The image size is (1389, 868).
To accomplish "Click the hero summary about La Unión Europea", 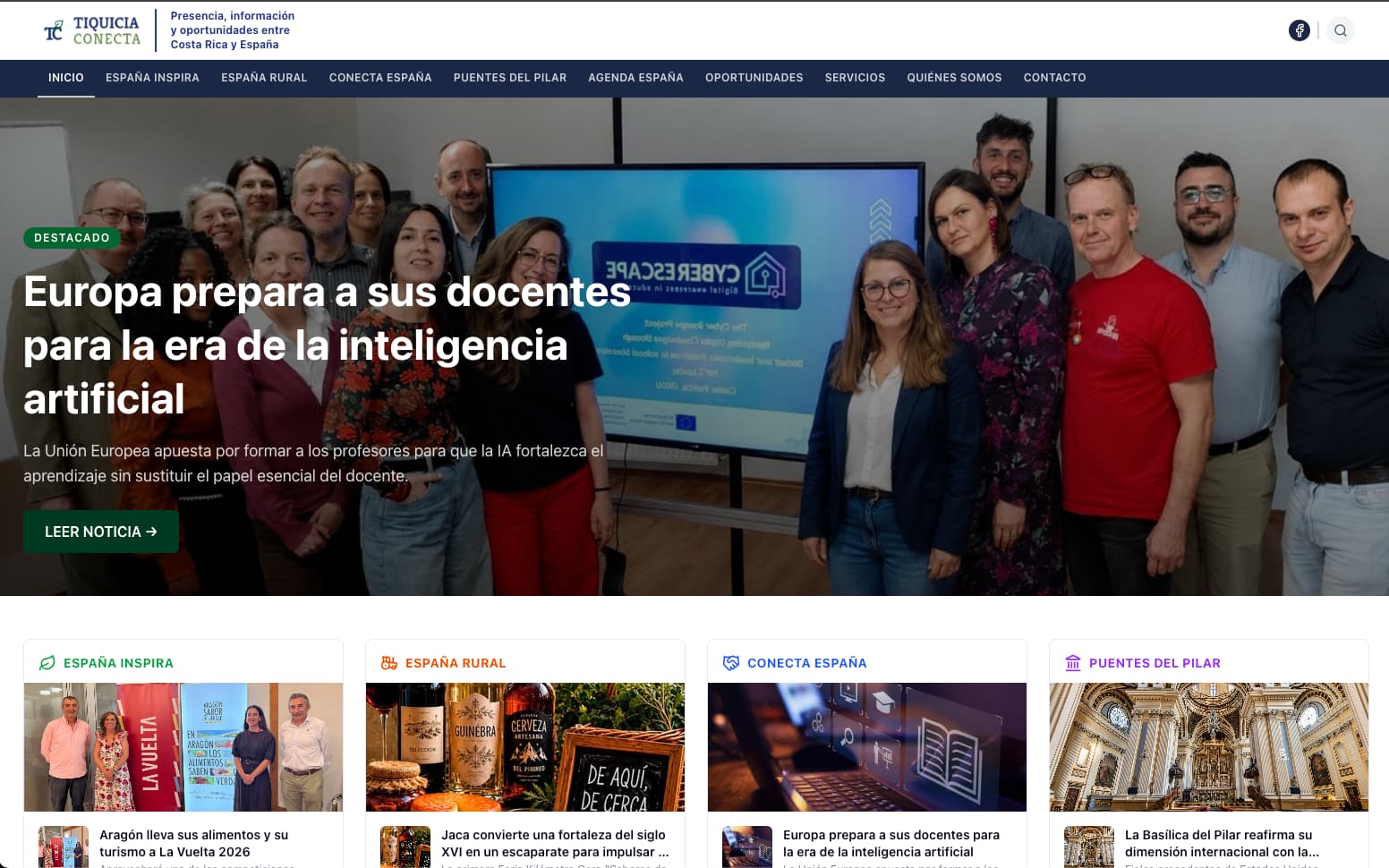I will tap(313, 464).
